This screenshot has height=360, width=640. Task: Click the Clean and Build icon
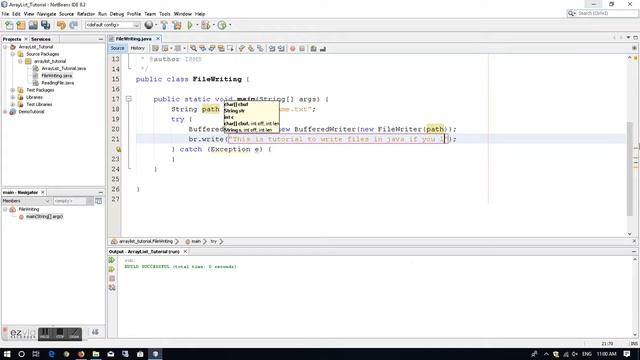point(177,25)
